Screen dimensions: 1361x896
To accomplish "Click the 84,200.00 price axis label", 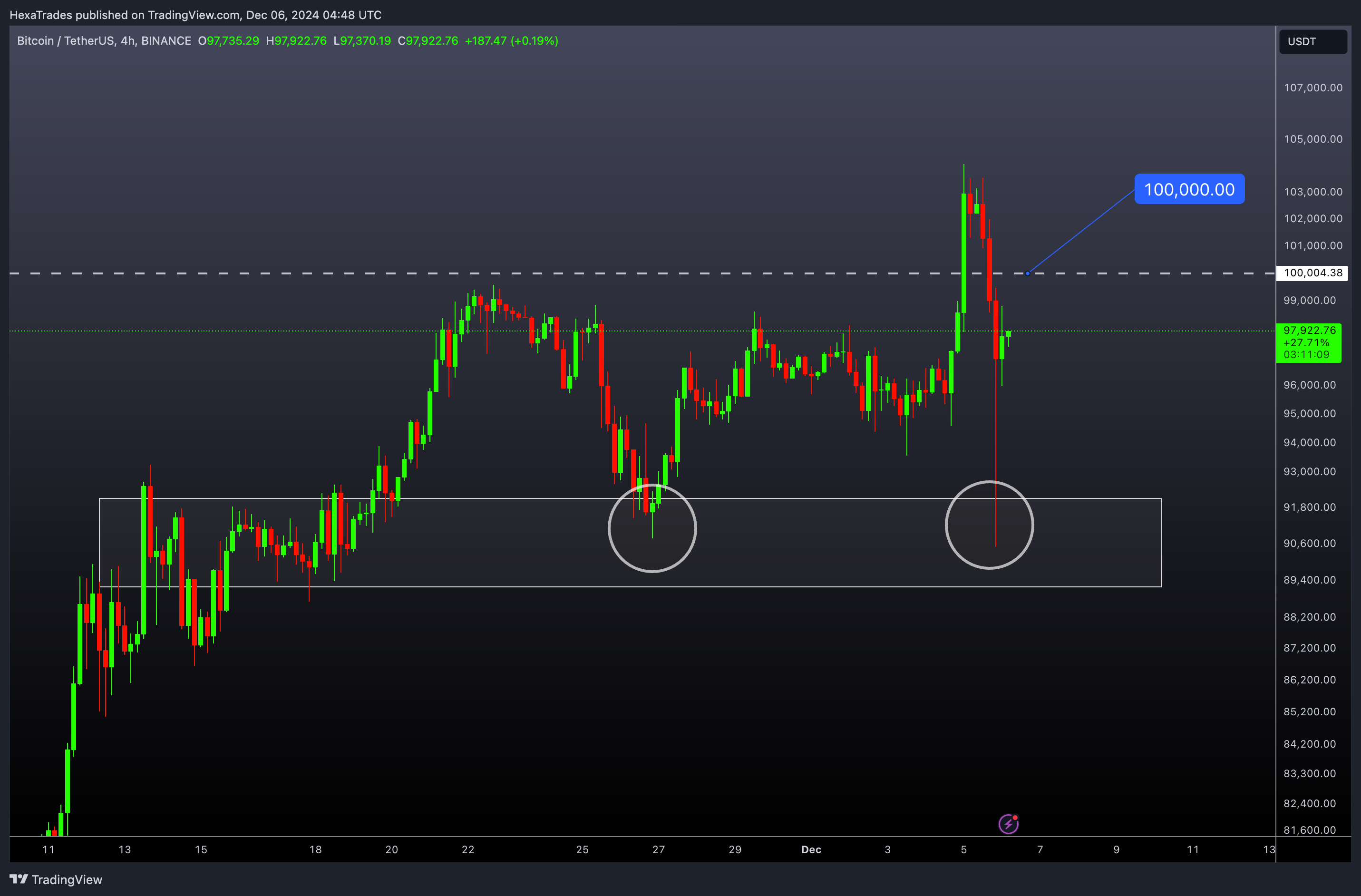I will (x=1310, y=744).
